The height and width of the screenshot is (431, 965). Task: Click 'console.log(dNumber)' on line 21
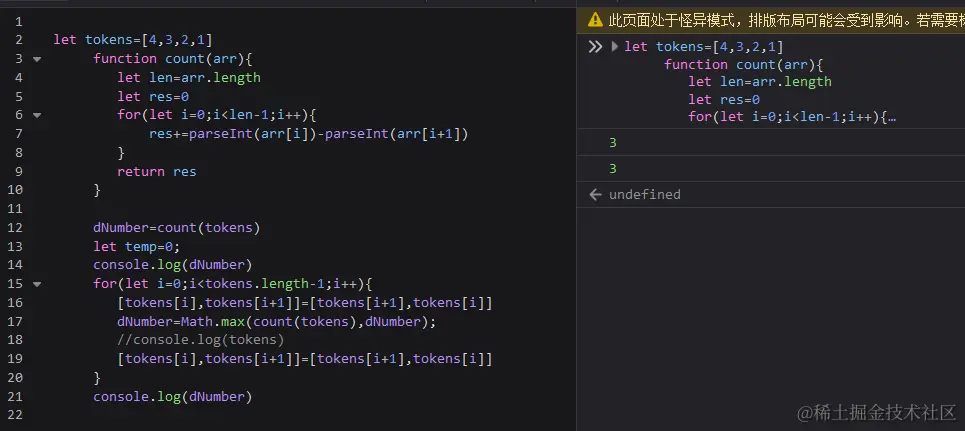pos(173,397)
